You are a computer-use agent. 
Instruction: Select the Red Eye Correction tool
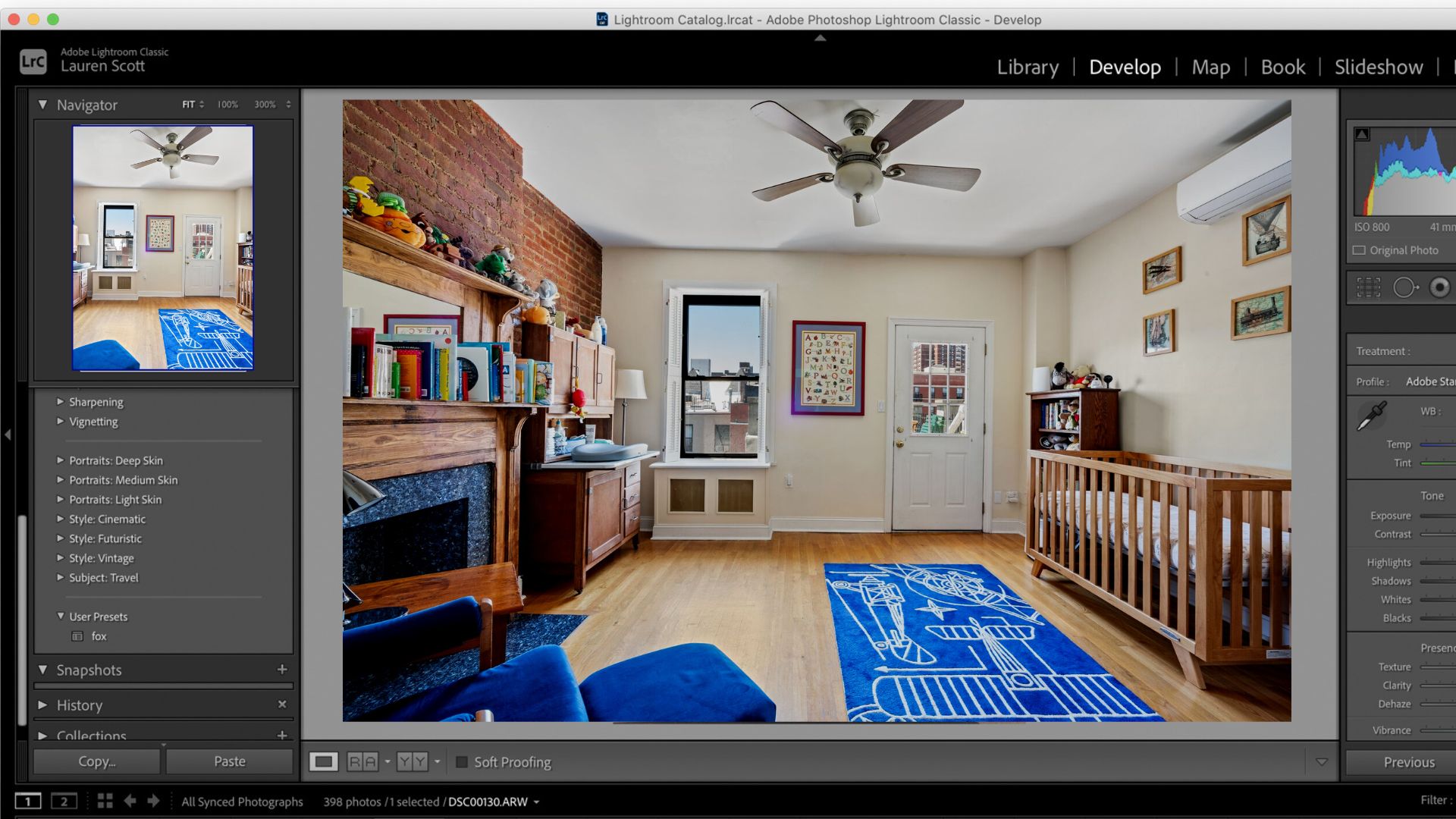point(1439,287)
